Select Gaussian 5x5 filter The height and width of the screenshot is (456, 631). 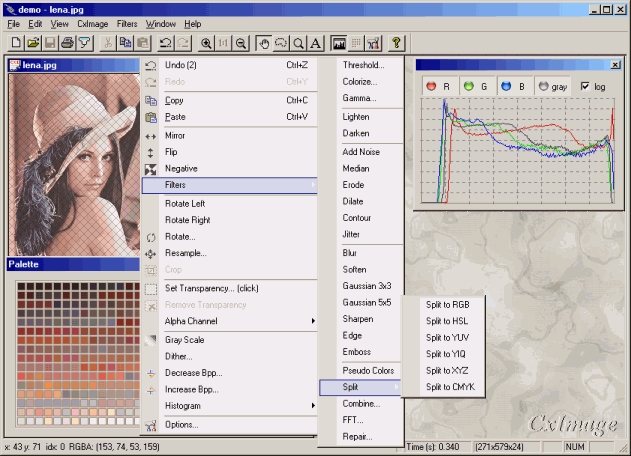click(x=366, y=302)
